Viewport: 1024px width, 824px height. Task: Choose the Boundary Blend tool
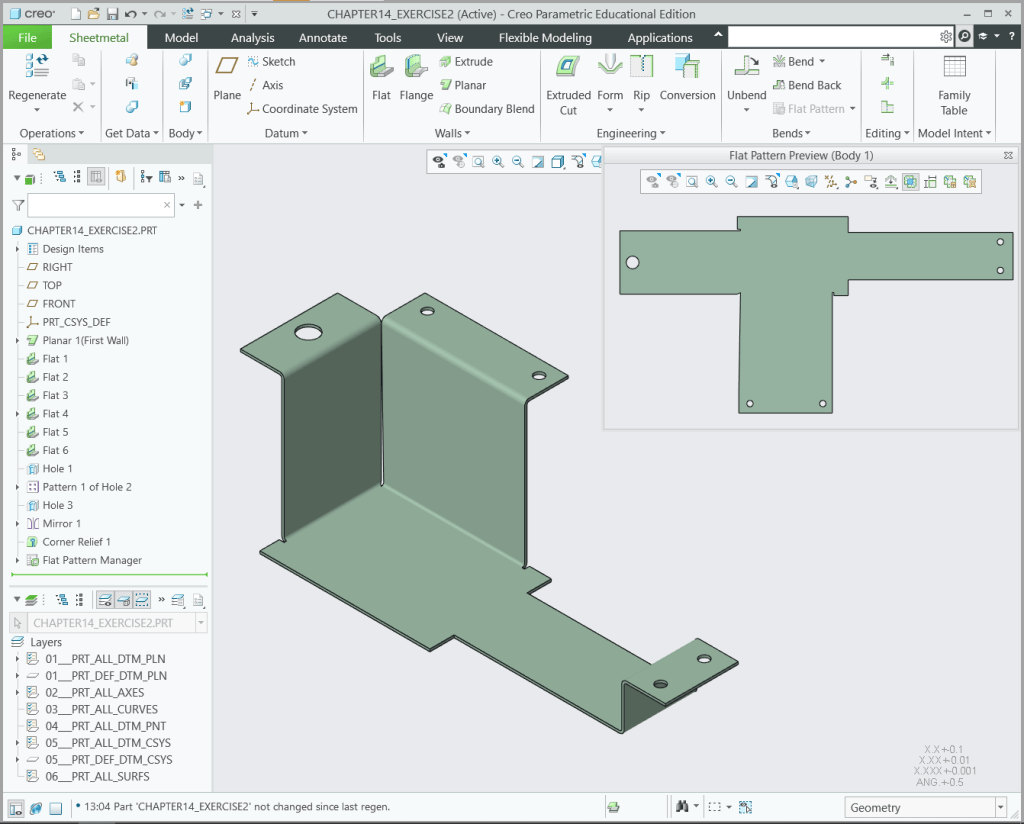click(487, 108)
